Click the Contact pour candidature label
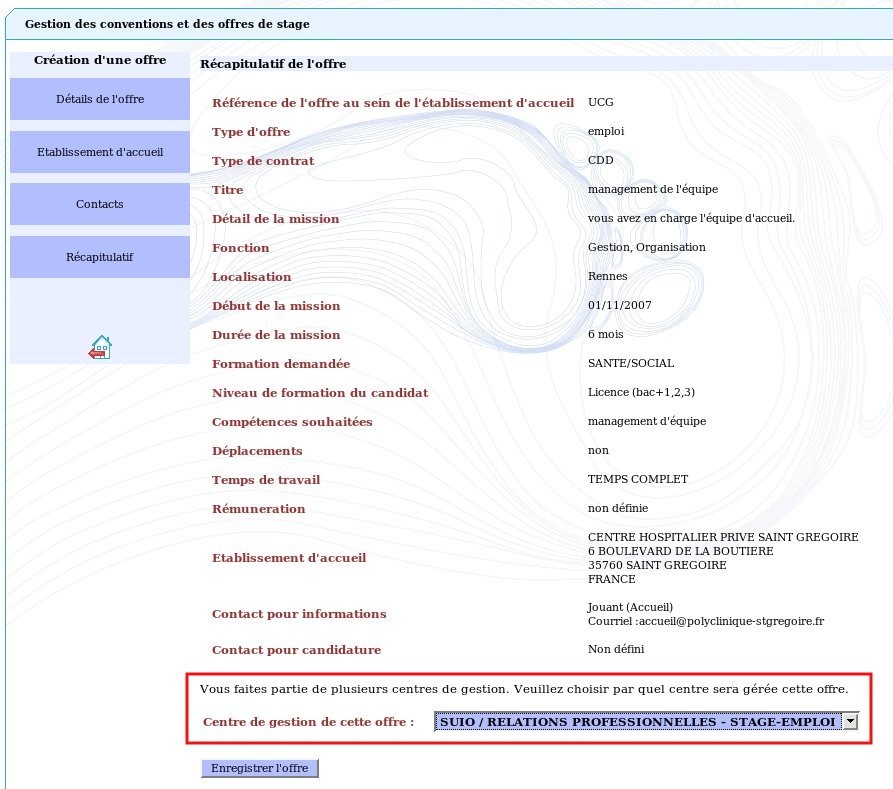 click(296, 650)
